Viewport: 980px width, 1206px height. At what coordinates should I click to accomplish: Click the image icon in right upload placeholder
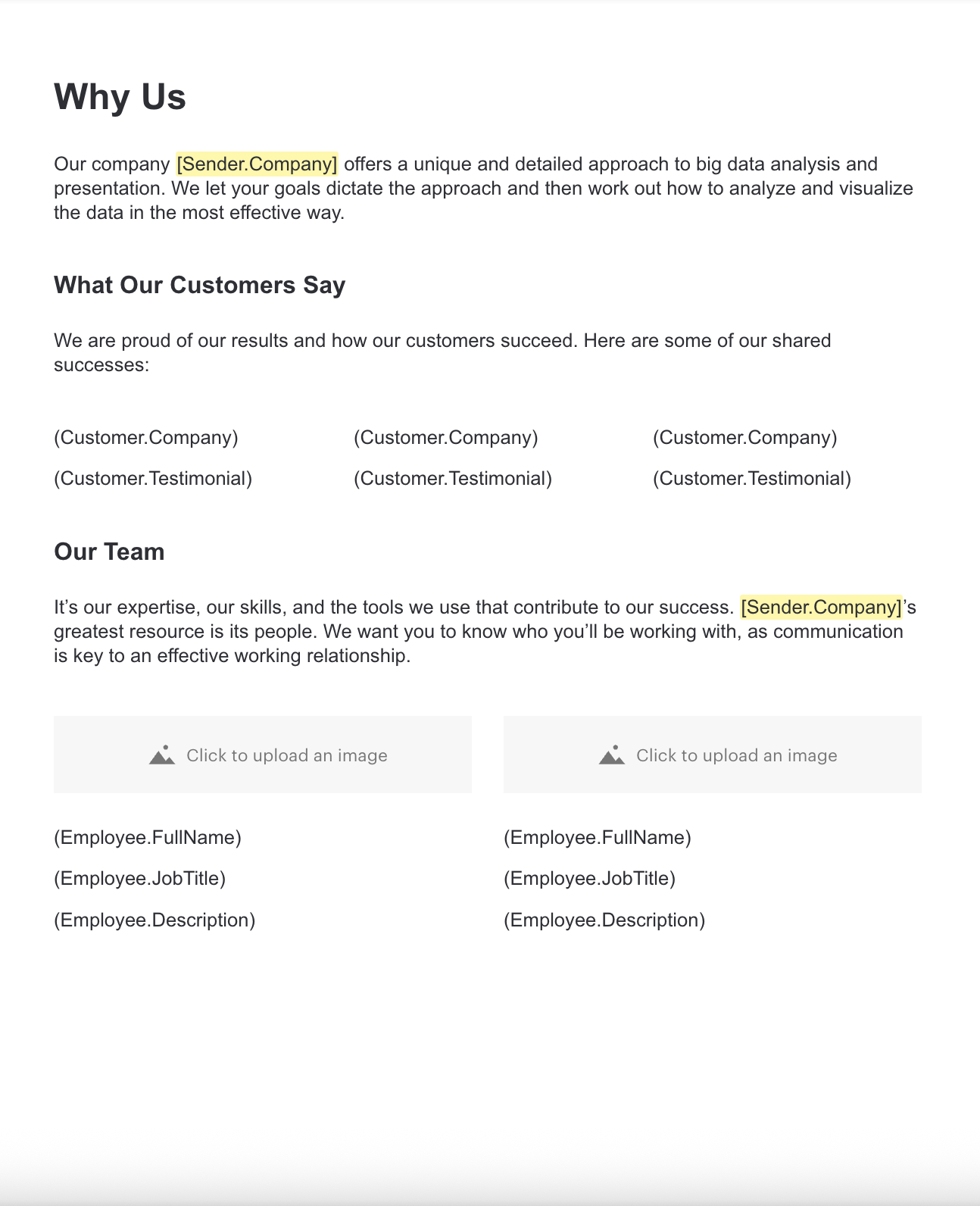612,755
